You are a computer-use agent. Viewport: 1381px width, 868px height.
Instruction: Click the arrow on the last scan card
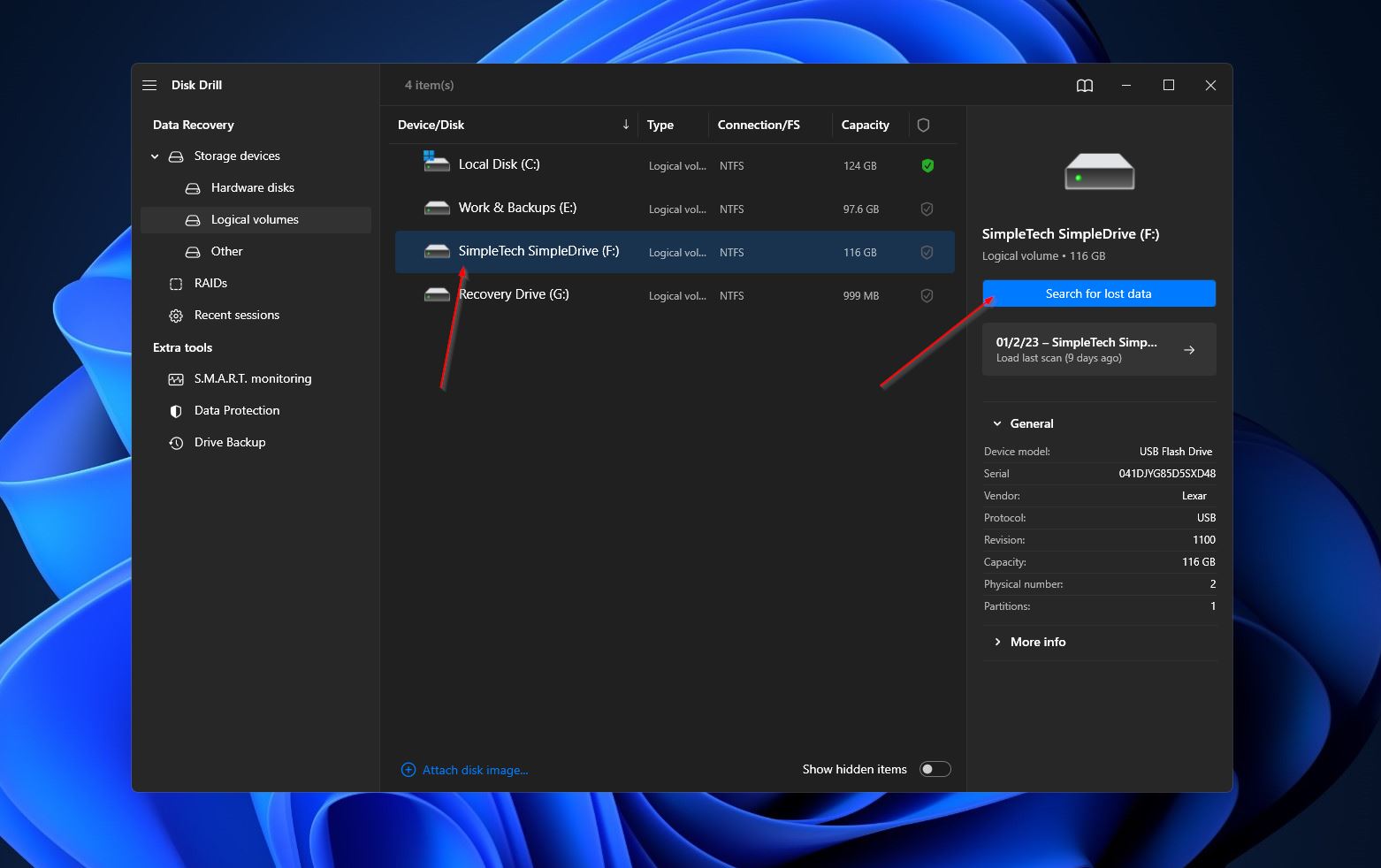tap(1189, 350)
